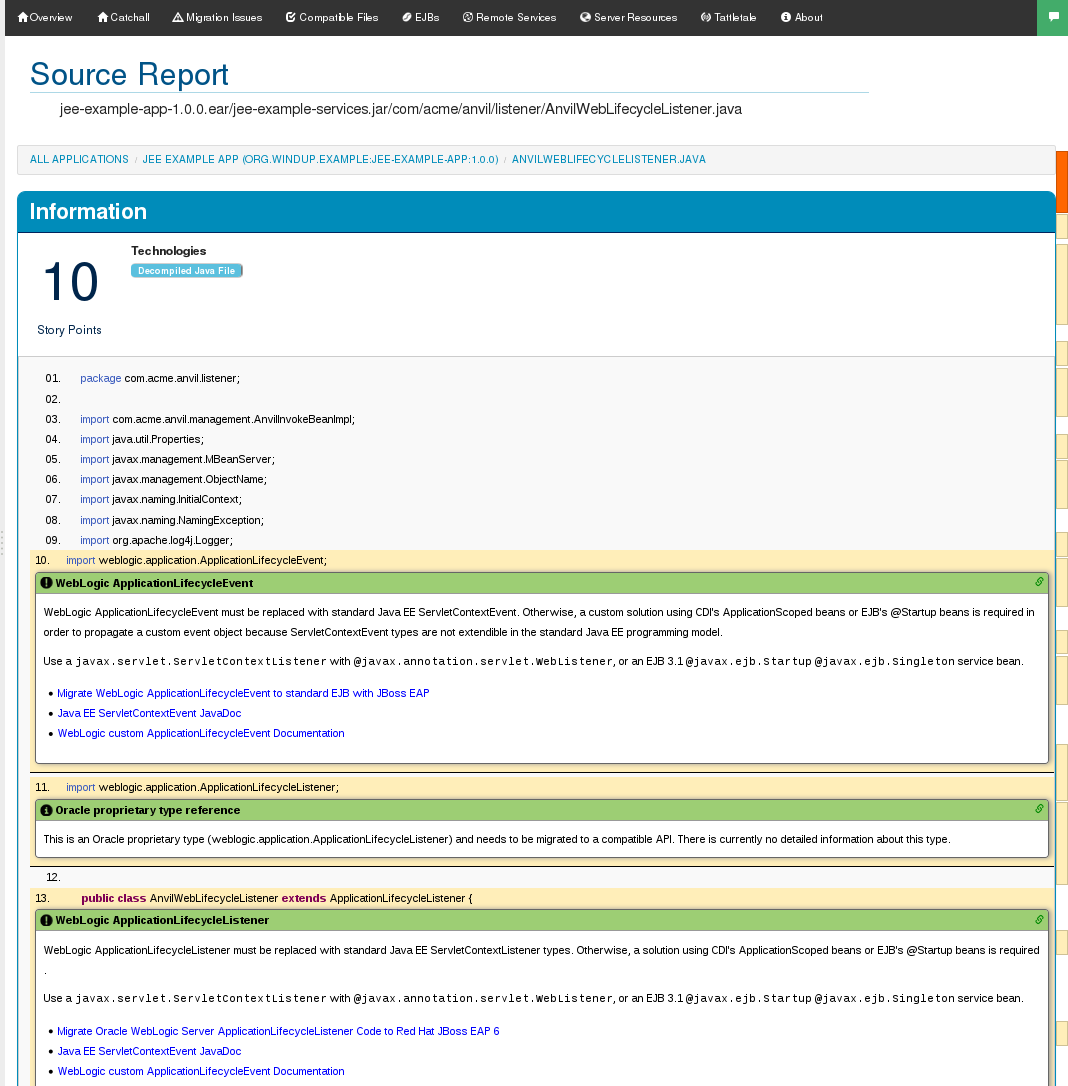This screenshot has height=1086, width=1068.
Task: Open Migrate WebLogic ApplicationLifecycleEvent to standard EJB link
Action: pyautogui.click(x=243, y=693)
